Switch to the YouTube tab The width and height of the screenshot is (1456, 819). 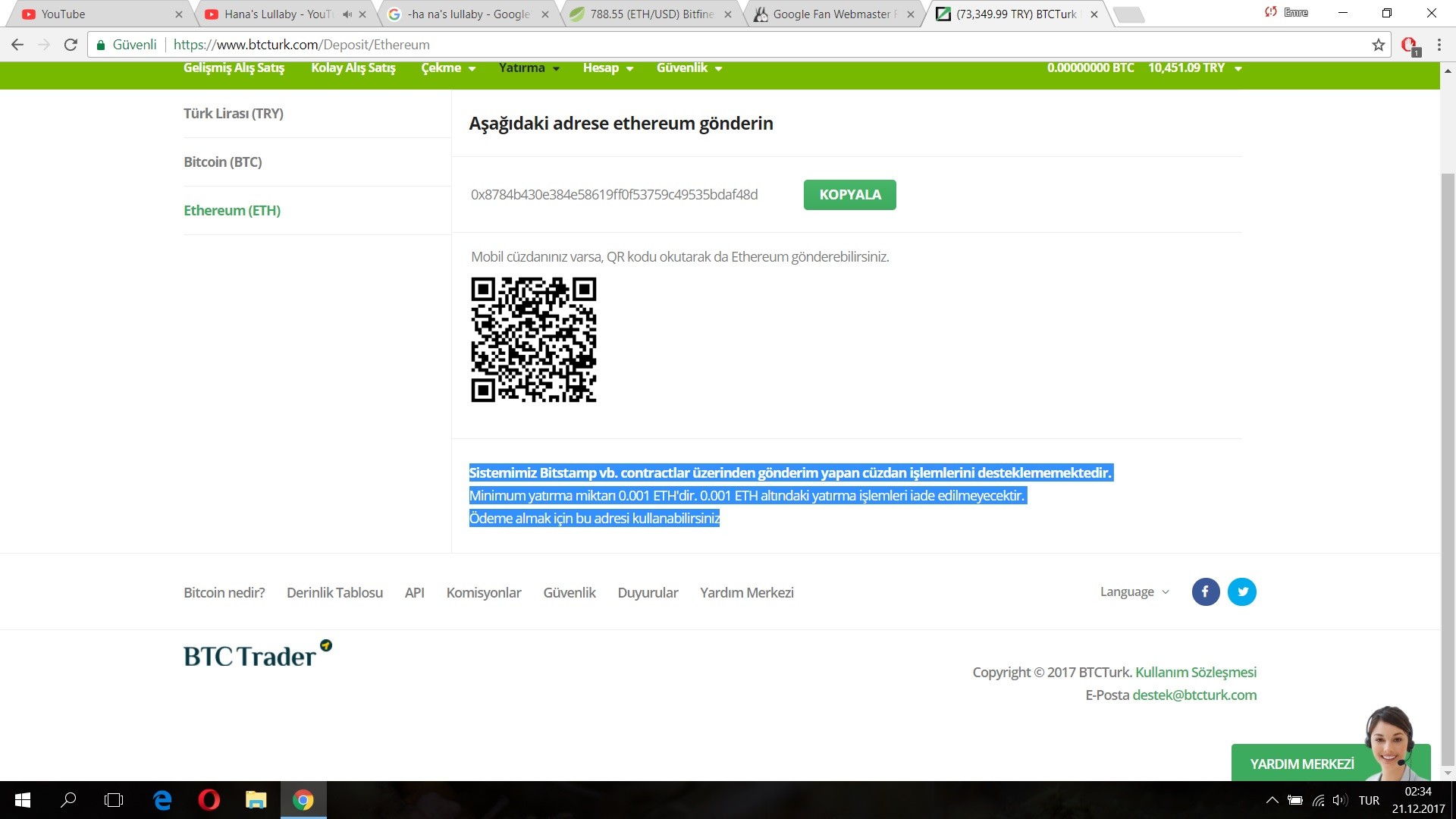99,14
